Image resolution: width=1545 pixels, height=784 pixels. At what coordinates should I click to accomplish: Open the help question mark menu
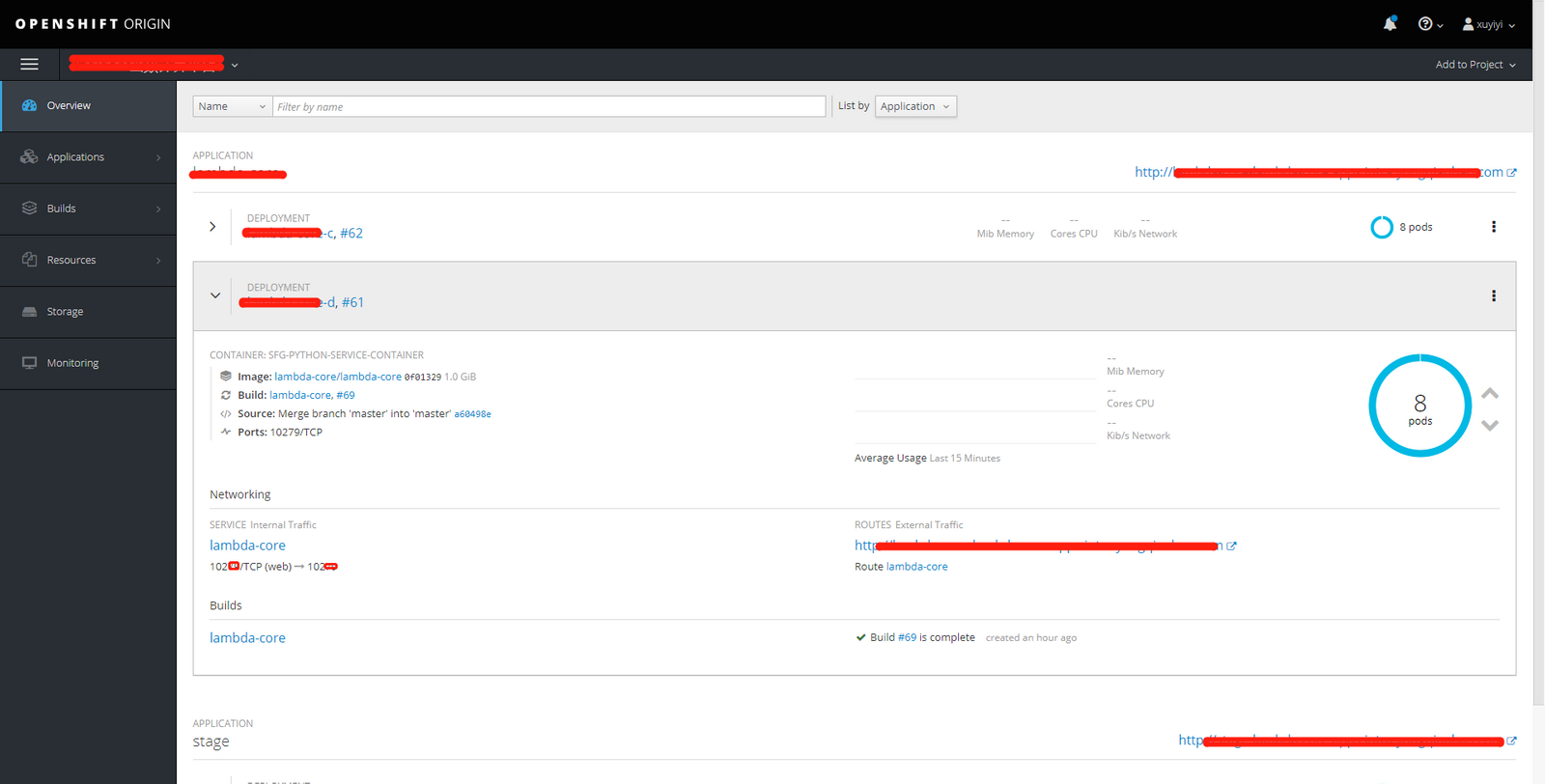1429,24
